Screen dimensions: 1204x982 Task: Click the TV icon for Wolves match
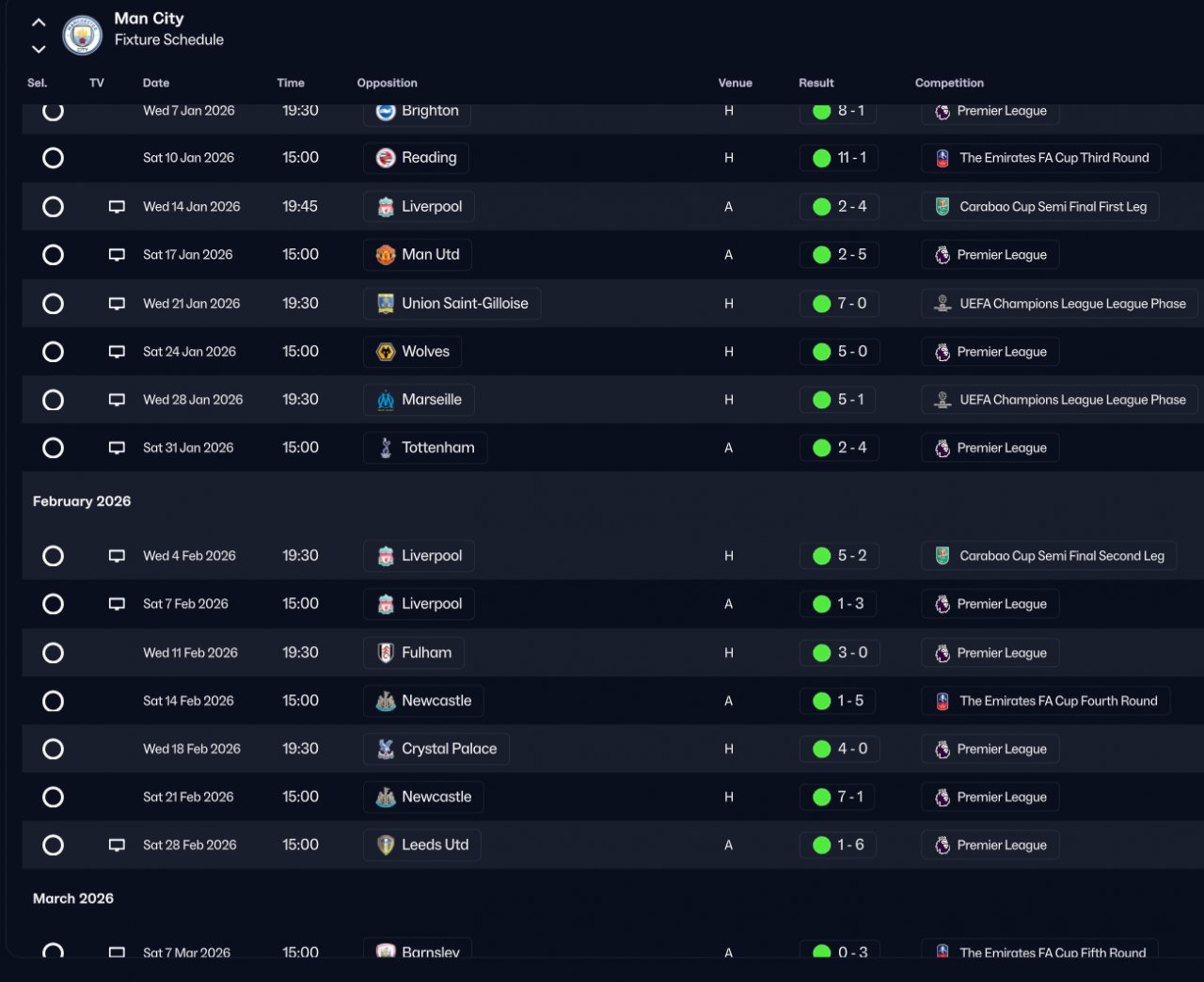pyautogui.click(x=117, y=352)
